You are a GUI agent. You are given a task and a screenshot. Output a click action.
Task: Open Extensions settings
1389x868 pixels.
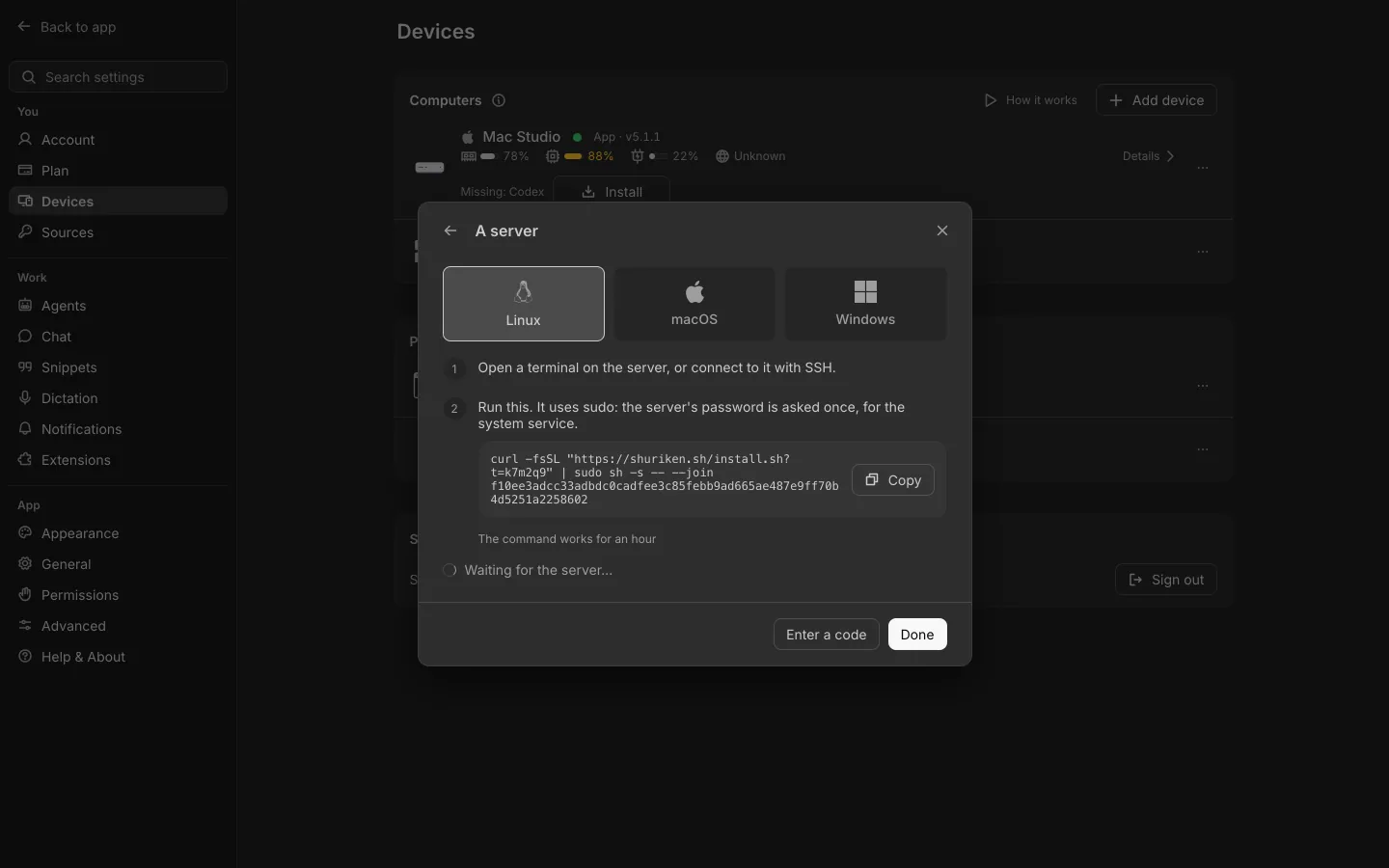[x=118, y=460]
